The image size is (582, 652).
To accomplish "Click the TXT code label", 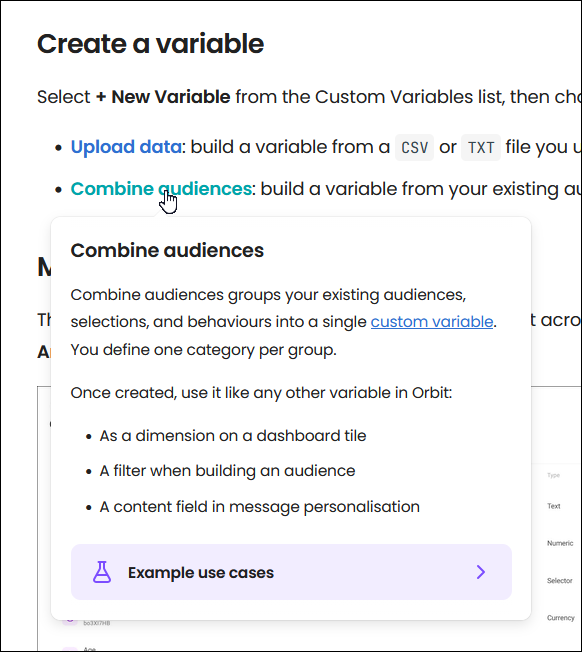I will coord(481,148).
